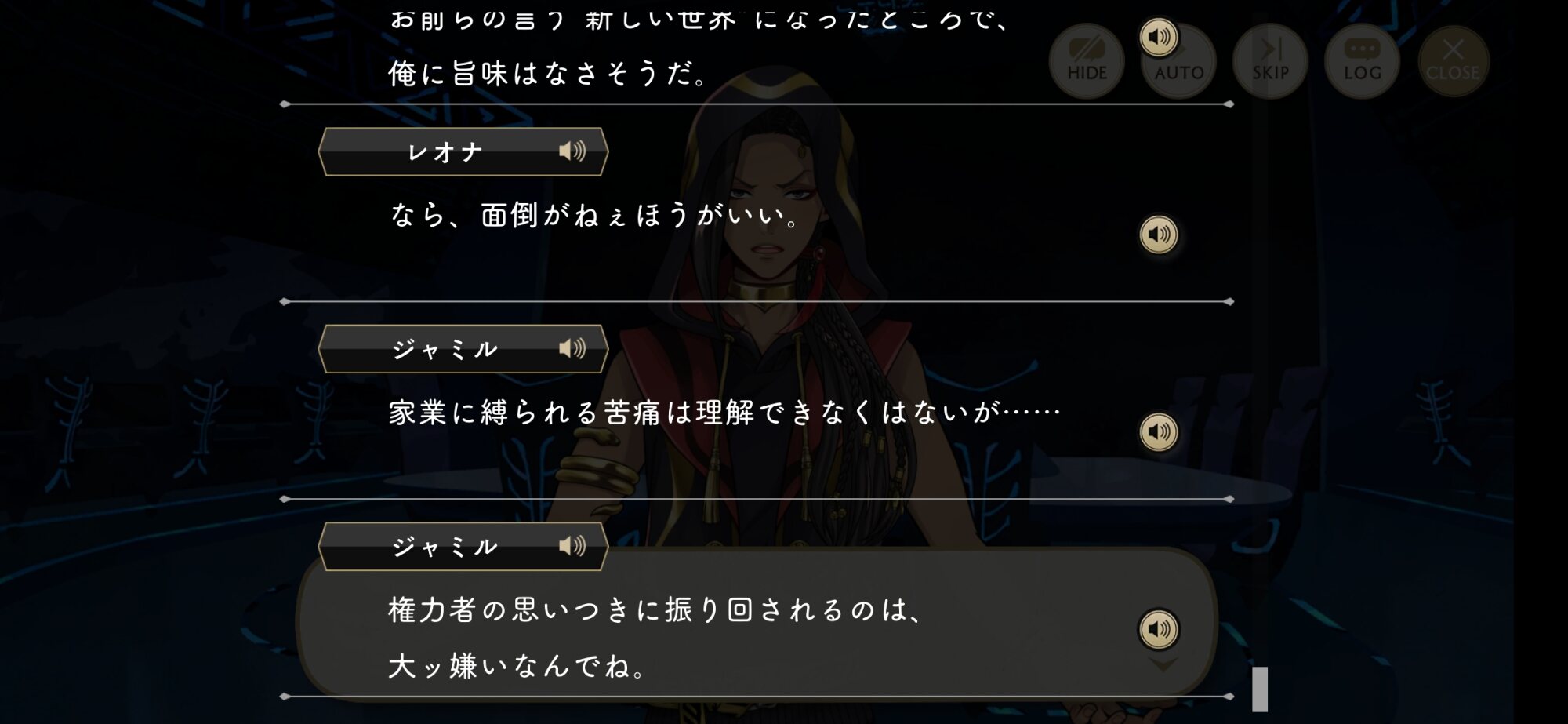Toggle SKIP mode
This screenshot has width=1568, height=724.
pyautogui.click(x=1270, y=61)
